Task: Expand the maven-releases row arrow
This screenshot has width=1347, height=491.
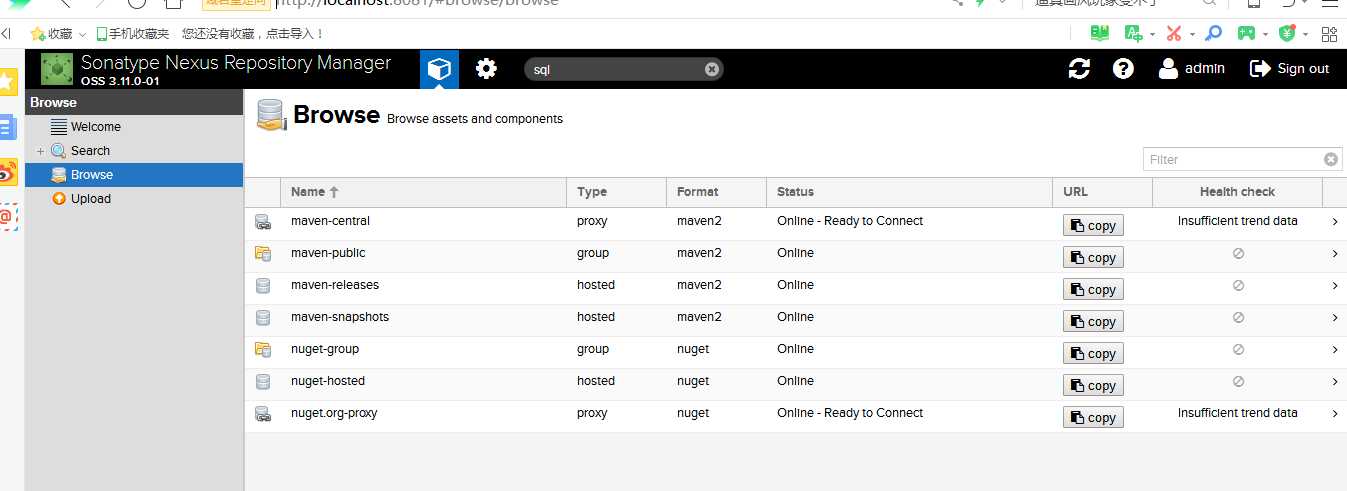Action: point(1335,286)
